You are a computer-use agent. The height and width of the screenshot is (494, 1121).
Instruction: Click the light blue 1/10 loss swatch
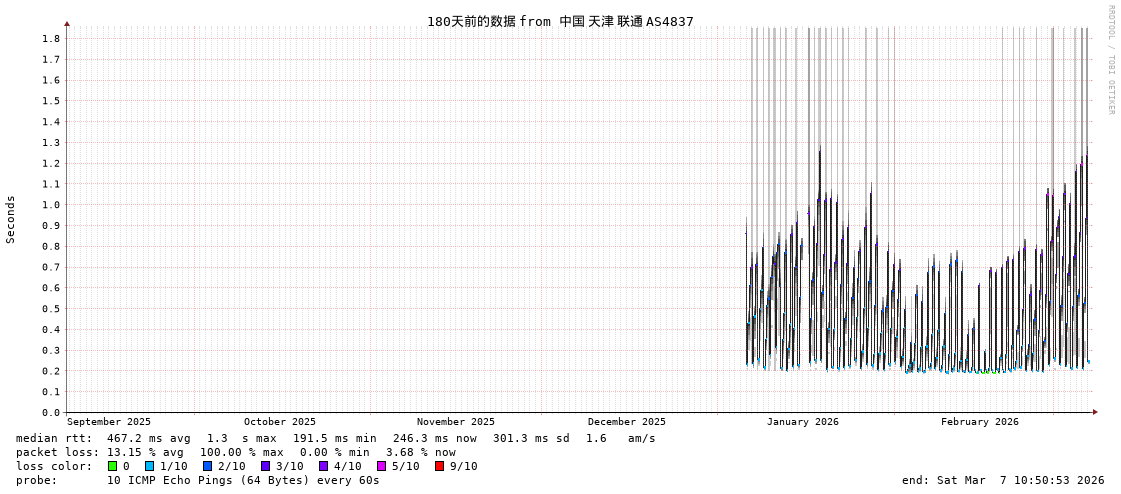[x=149, y=466]
